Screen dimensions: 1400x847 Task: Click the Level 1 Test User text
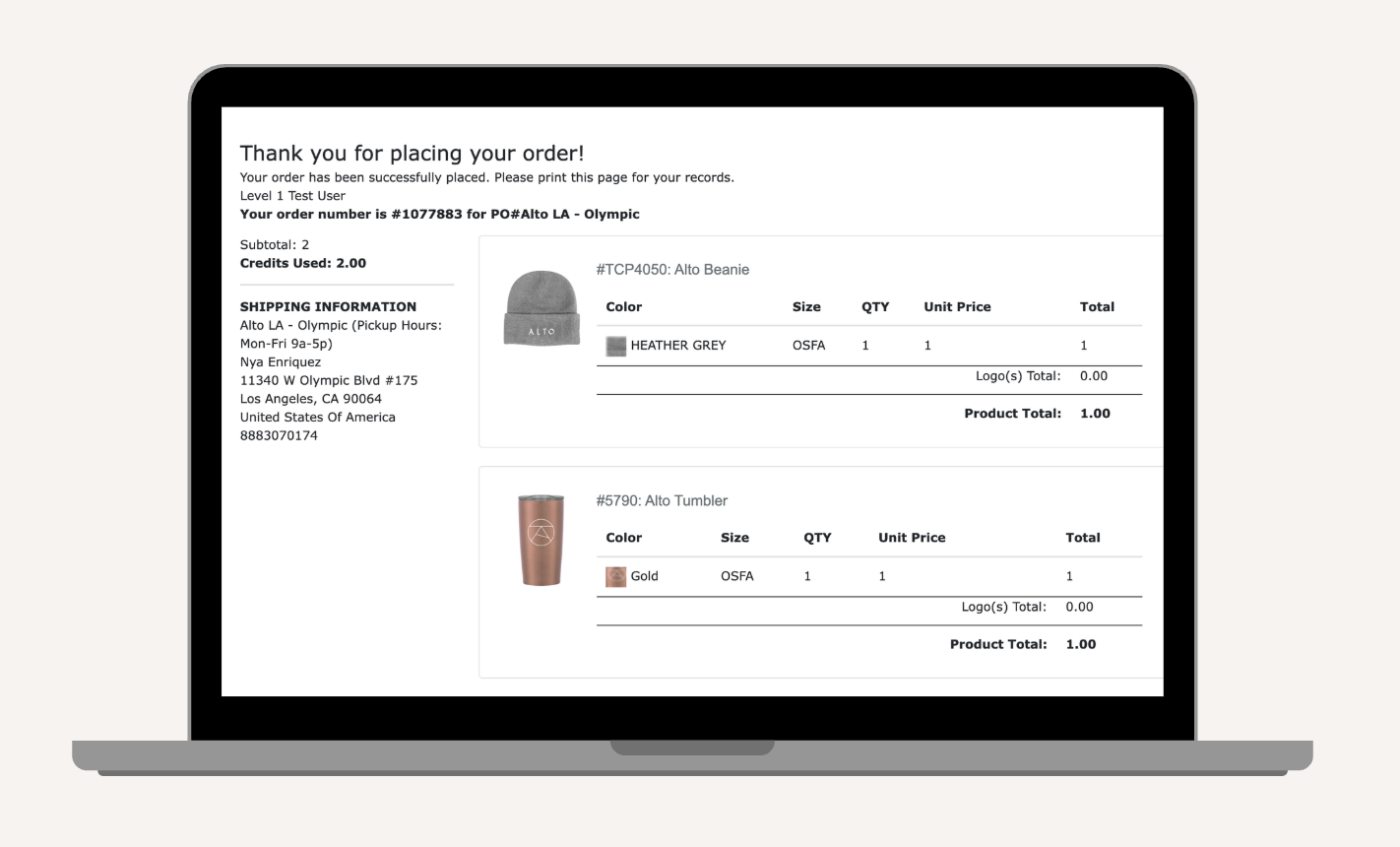click(x=292, y=196)
